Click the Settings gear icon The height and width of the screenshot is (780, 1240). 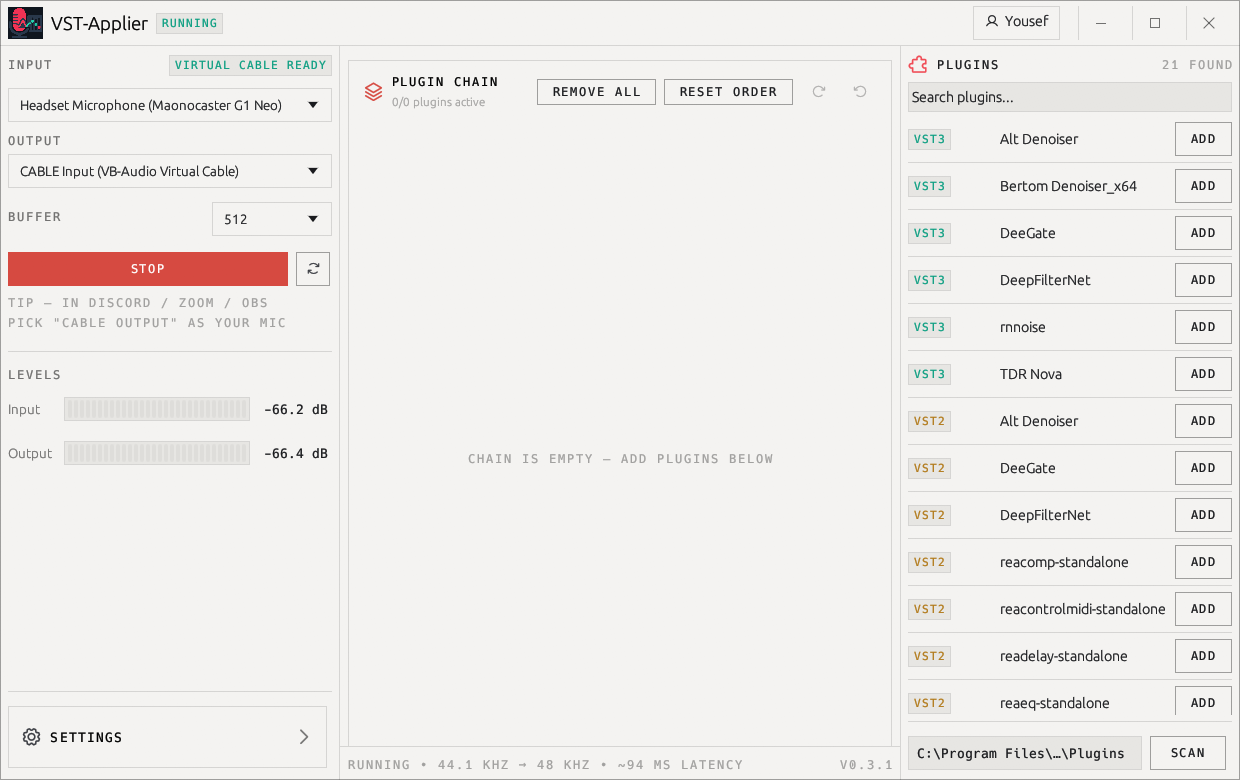(31, 737)
